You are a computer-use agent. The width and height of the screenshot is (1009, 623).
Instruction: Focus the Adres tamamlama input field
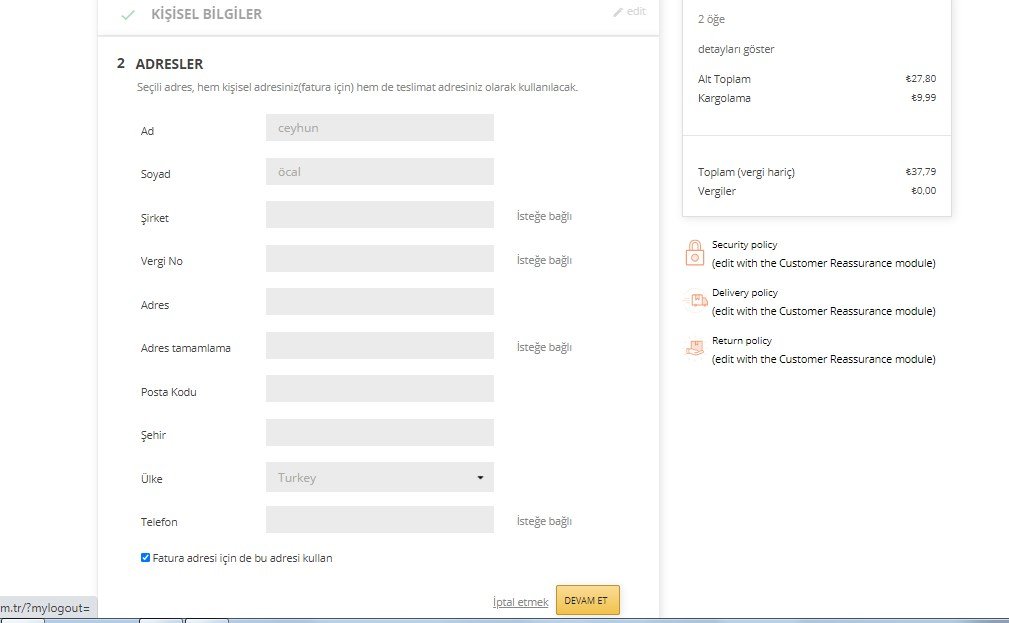(380, 345)
